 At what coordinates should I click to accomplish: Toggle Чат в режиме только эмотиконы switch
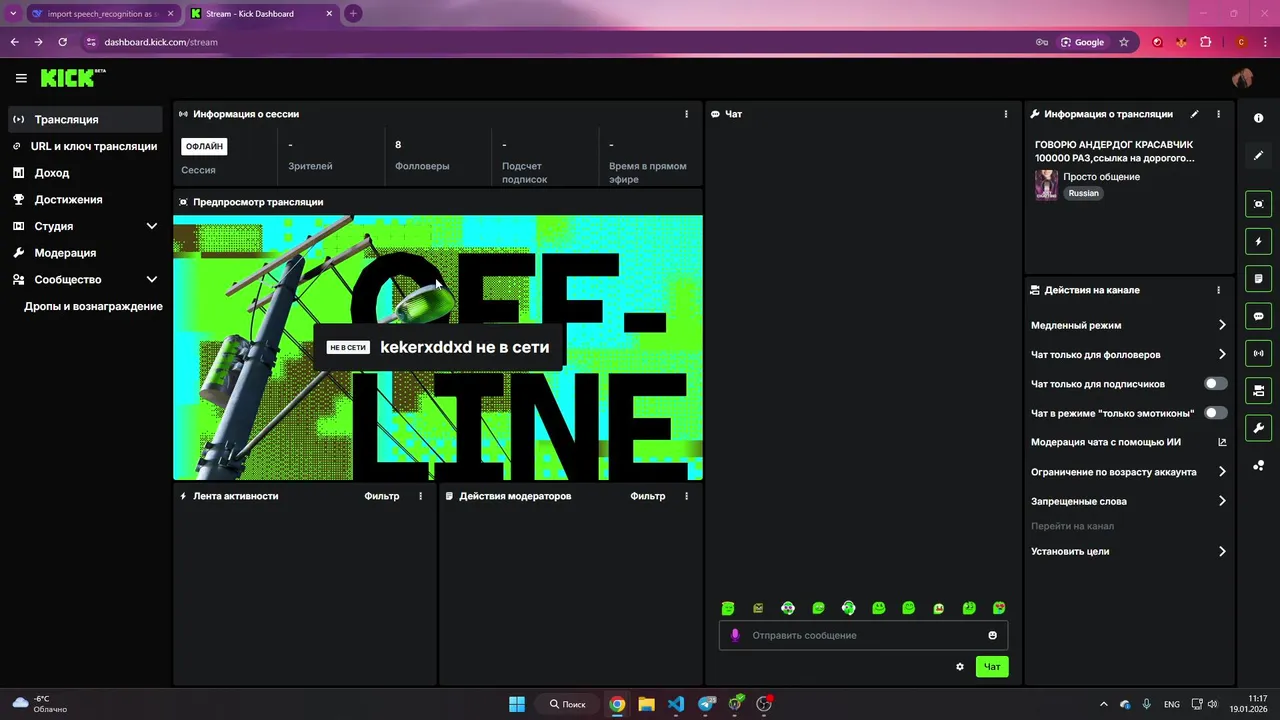pos(1215,412)
